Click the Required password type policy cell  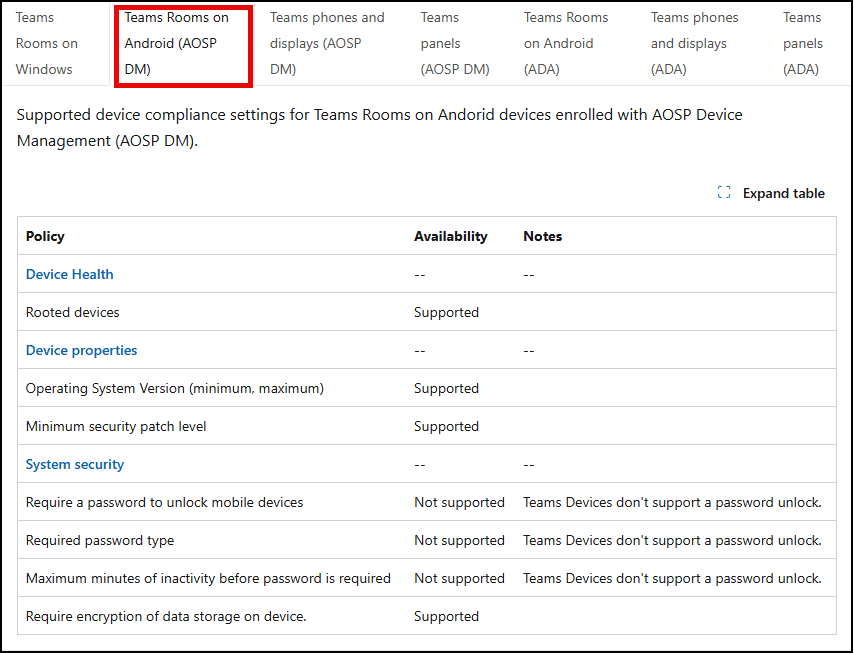point(100,540)
